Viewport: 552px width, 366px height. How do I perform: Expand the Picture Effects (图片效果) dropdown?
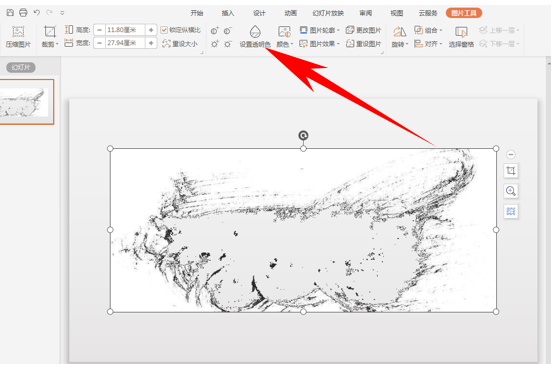(x=319, y=44)
